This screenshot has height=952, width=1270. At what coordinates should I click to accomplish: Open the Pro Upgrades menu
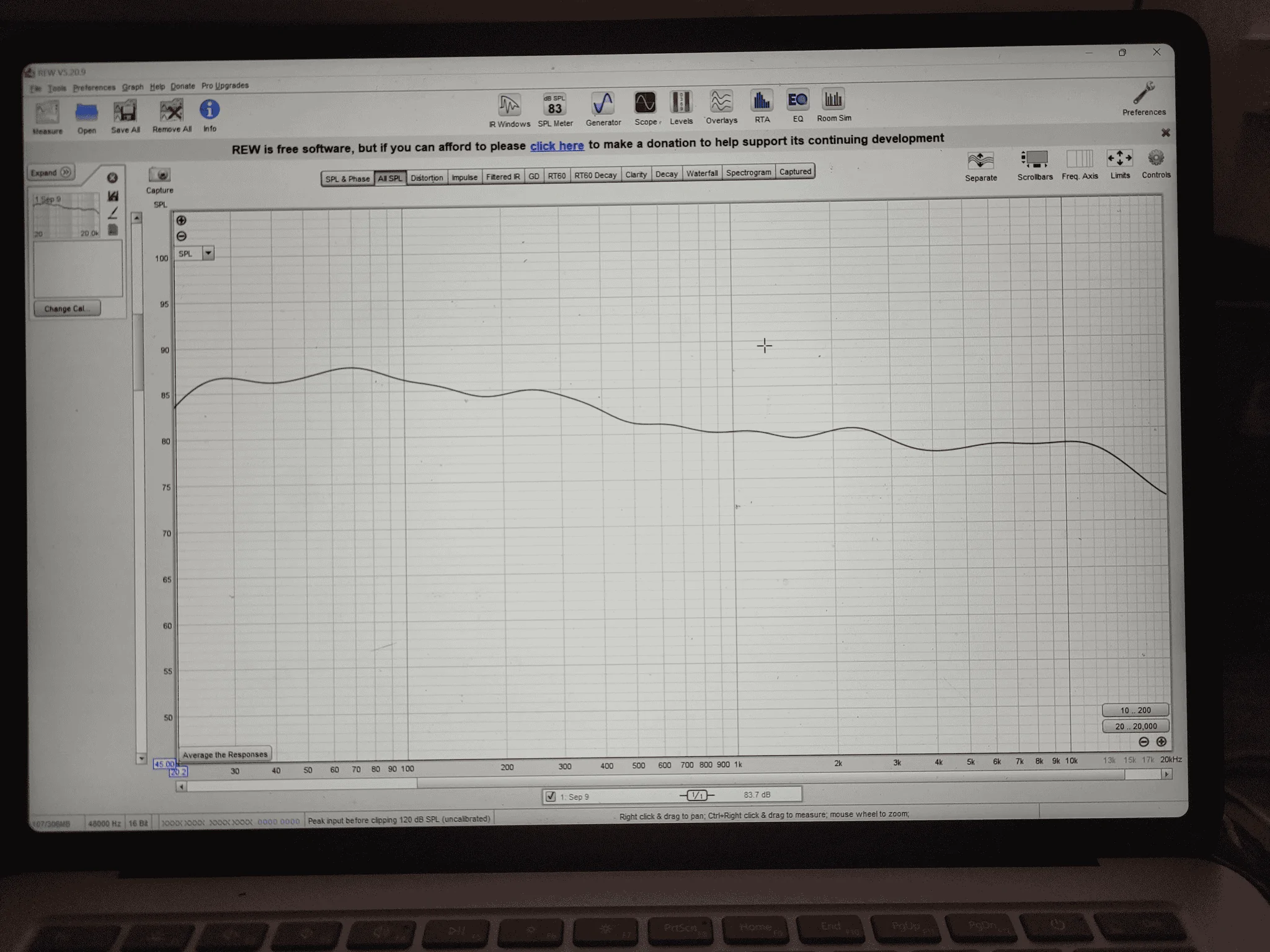(225, 86)
